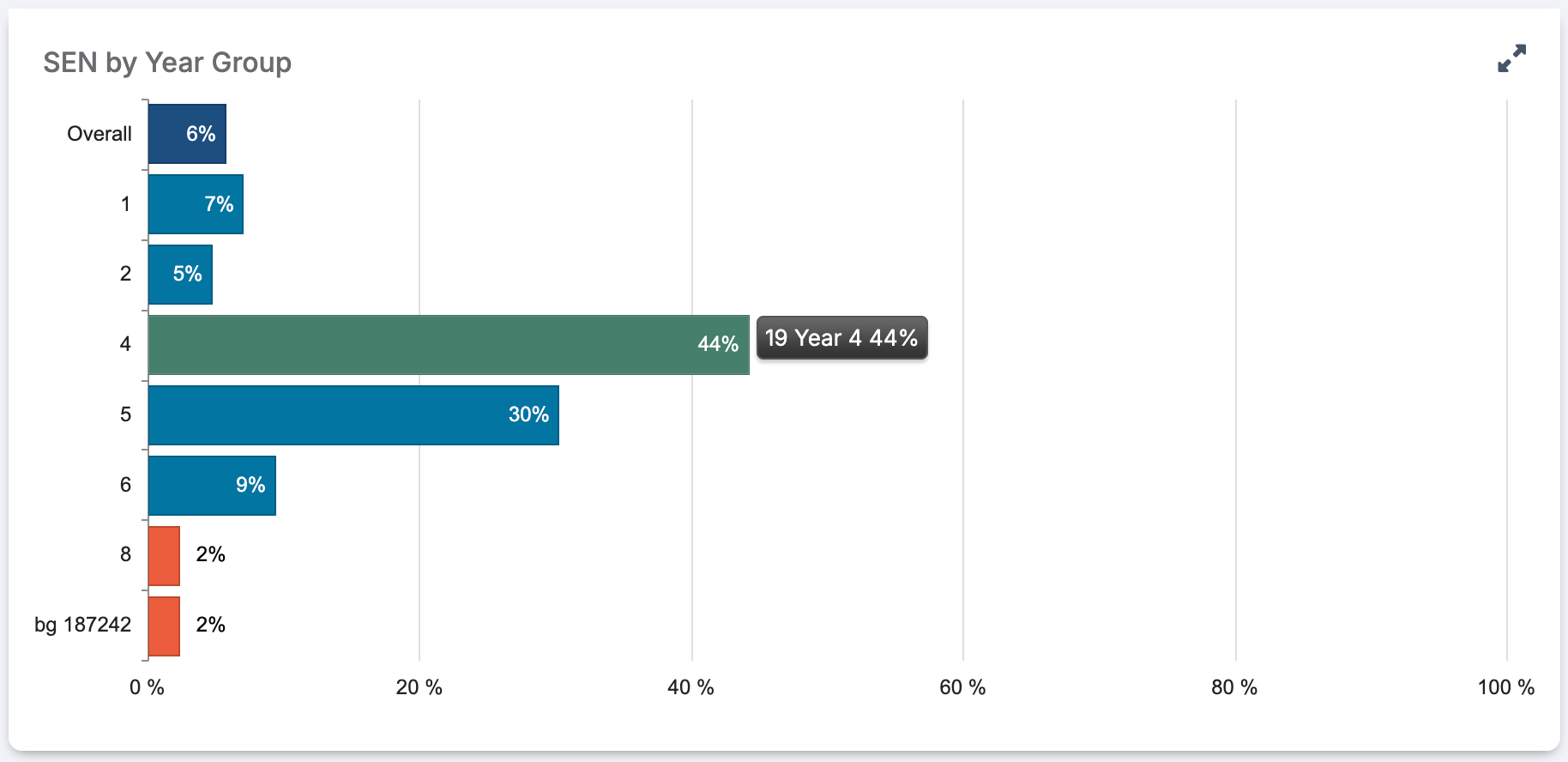Viewport: 1568px width, 762px height.
Task: Click the red Year 8 bar
Action: [x=164, y=556]
